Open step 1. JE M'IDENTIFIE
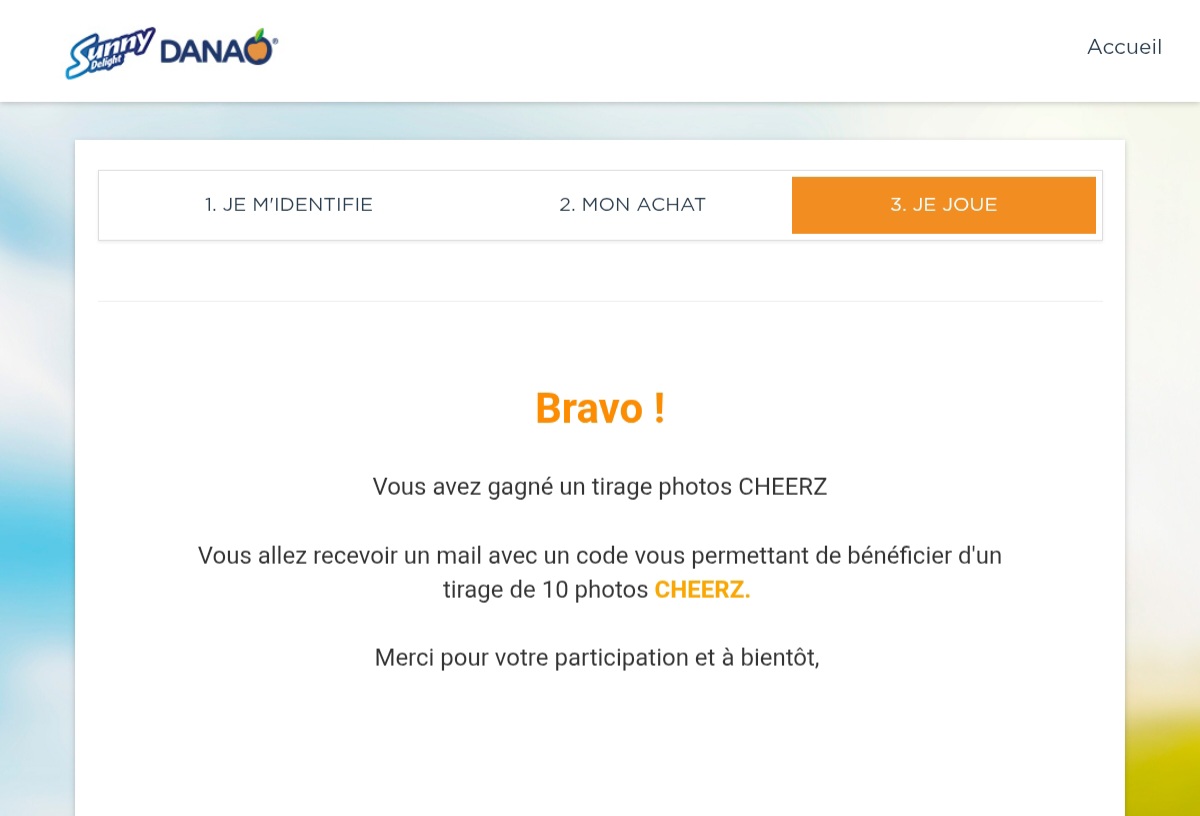The width and height of the screenshot is (1200, 816). (289, 205)
